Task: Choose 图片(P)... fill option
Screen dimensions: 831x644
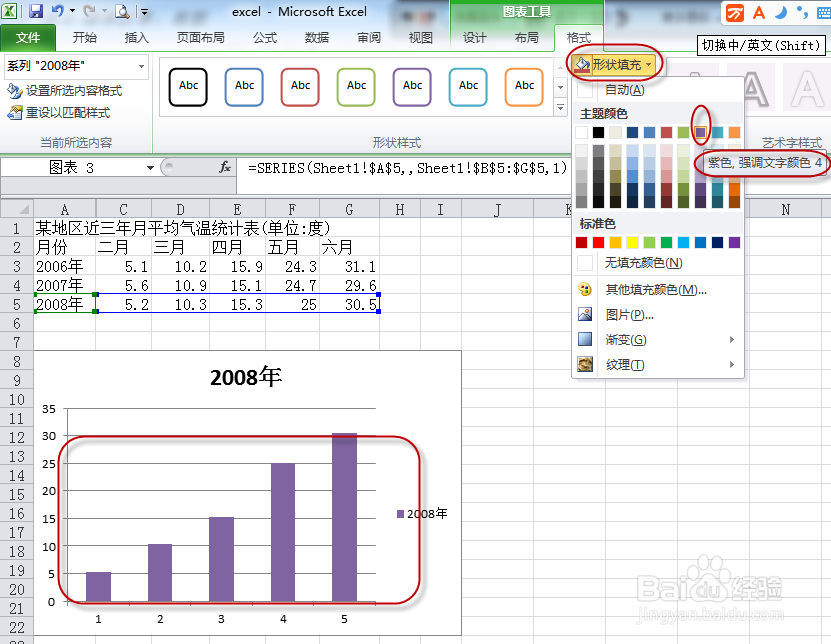Action: point(658,314)
